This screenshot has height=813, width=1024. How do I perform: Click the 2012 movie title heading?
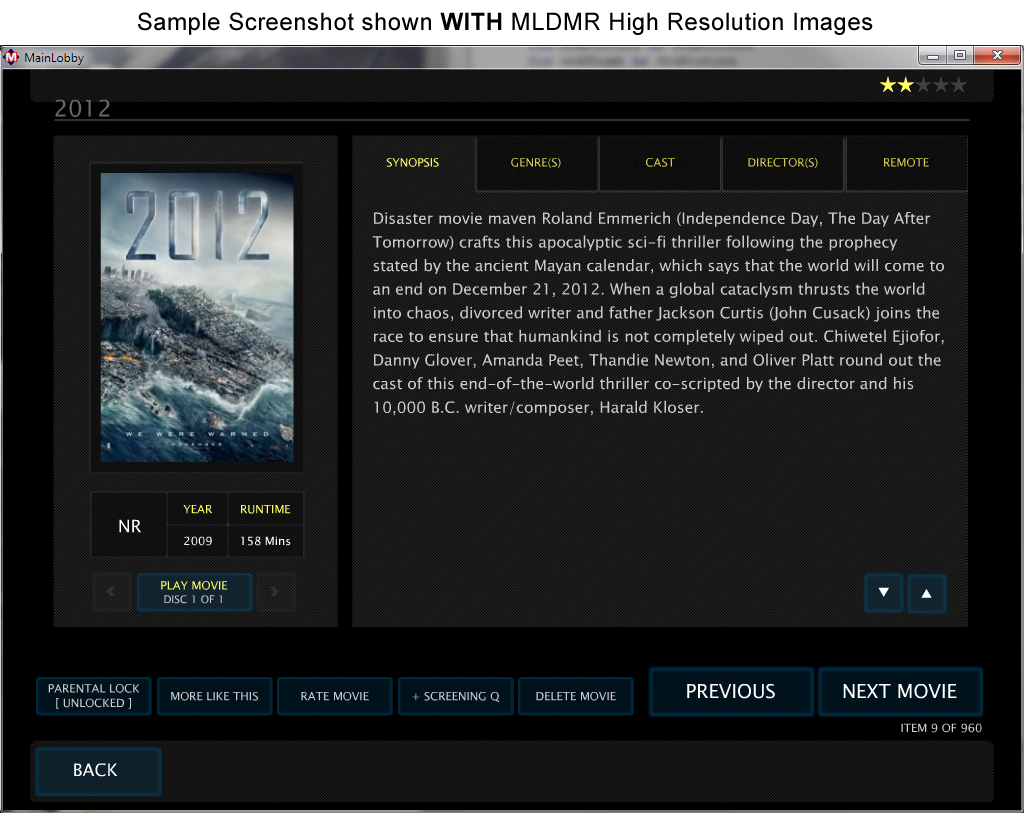click(82, 108)
